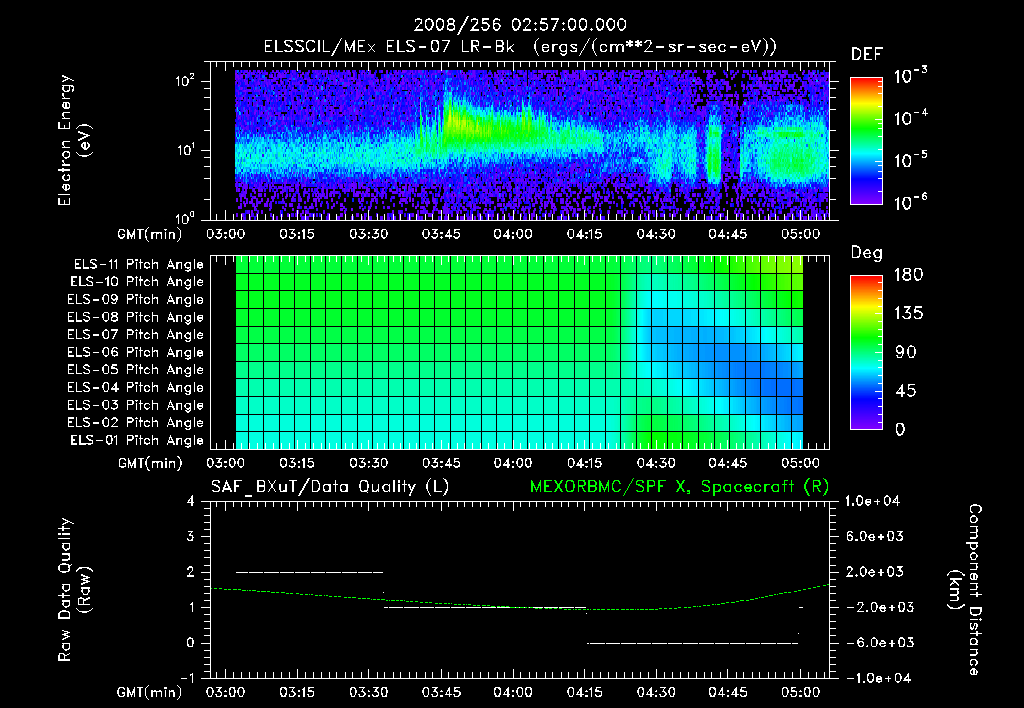Click 03:45 tick label under the spectrogram
This screenshot has height=708, width=1024.
click(441, 234)
